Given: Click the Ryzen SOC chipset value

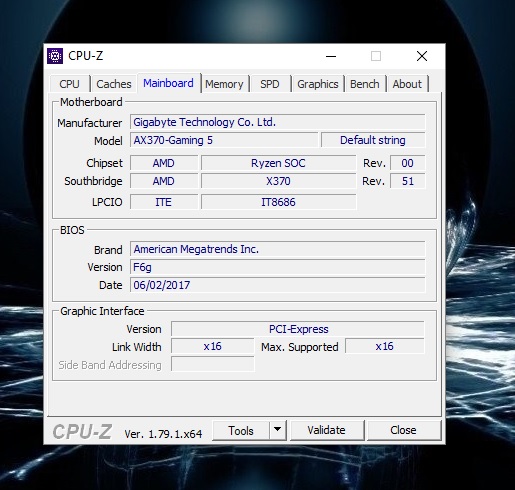Looking at the screenshot, I should pos(278,163).
